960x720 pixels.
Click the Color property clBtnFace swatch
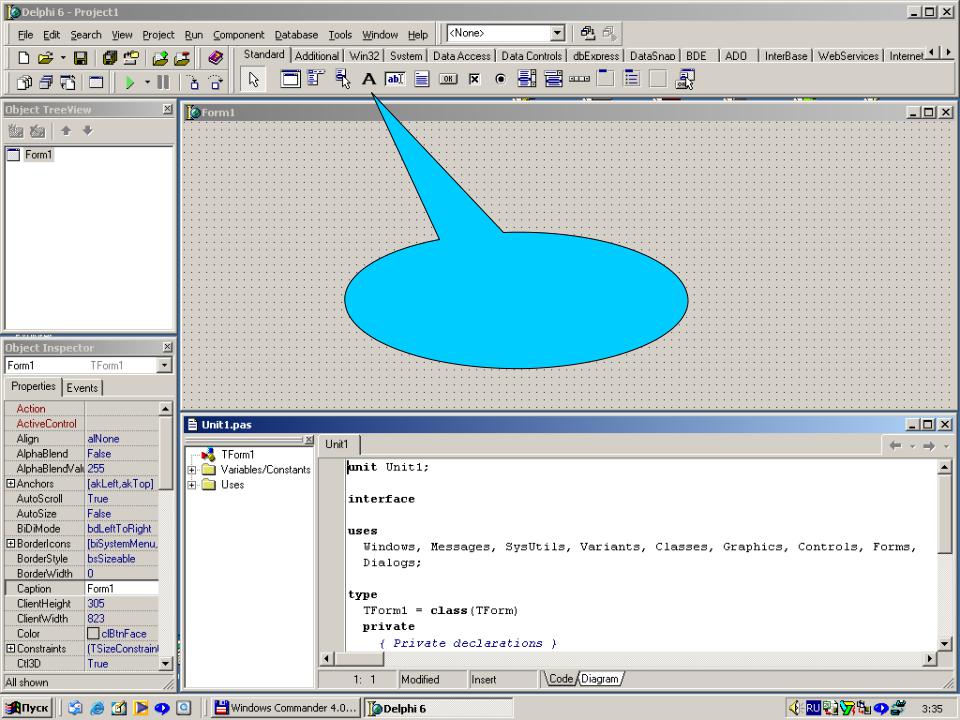click(93, 634)
